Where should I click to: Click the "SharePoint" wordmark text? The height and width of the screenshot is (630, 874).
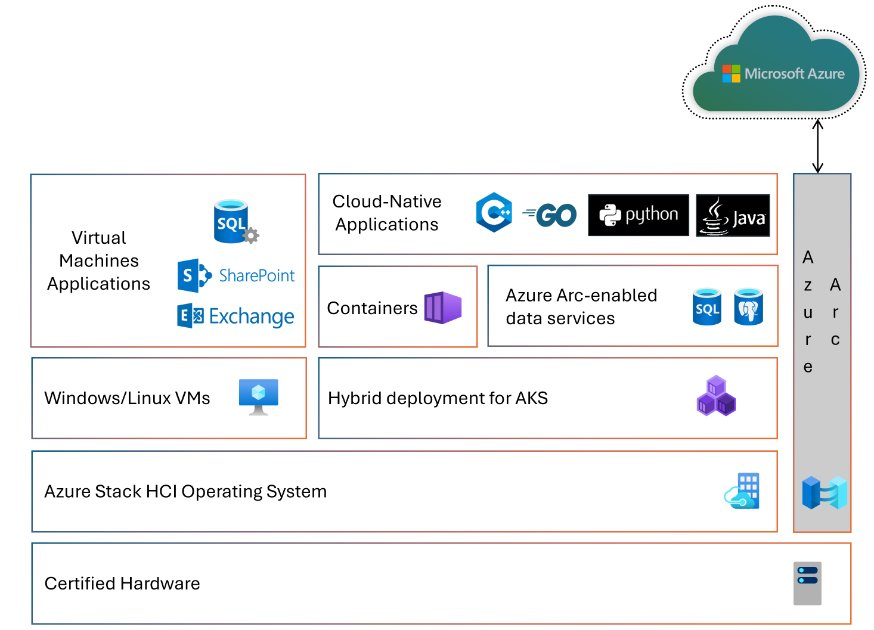coord(256,275)
